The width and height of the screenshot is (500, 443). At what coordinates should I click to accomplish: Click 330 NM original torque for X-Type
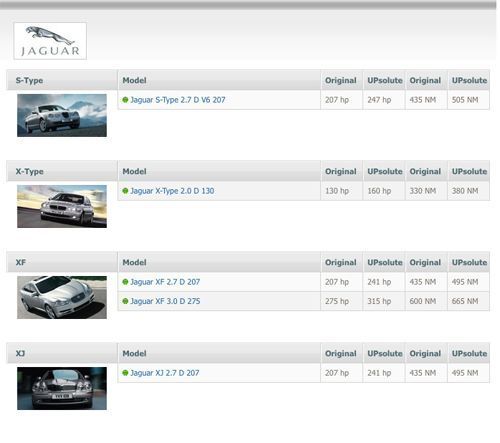[x=423, y=191]
